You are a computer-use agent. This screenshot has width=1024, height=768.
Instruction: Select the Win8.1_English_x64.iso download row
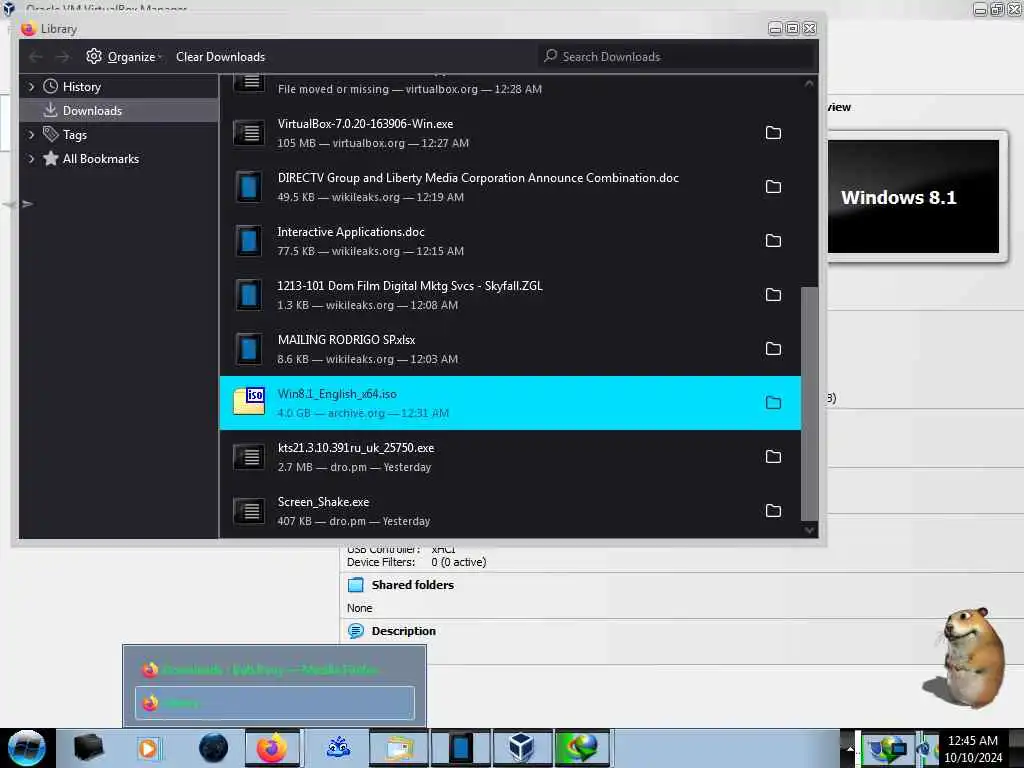(x=510, y=403)
